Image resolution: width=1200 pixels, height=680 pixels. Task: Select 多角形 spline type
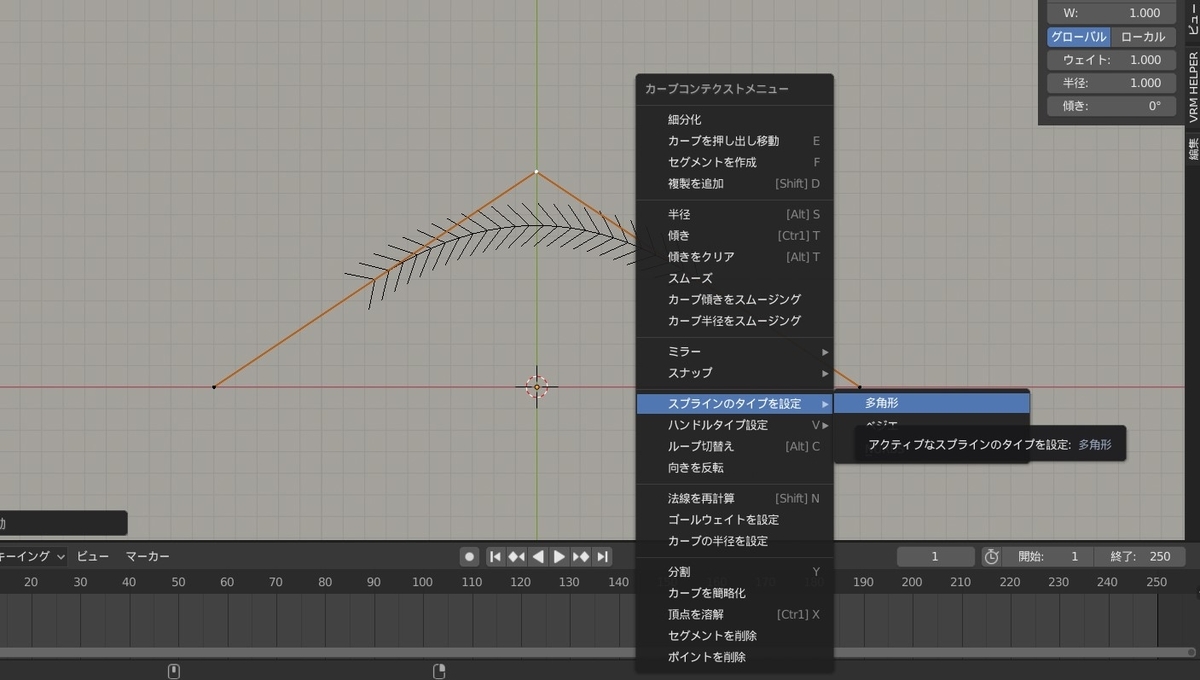coord(931,403)
